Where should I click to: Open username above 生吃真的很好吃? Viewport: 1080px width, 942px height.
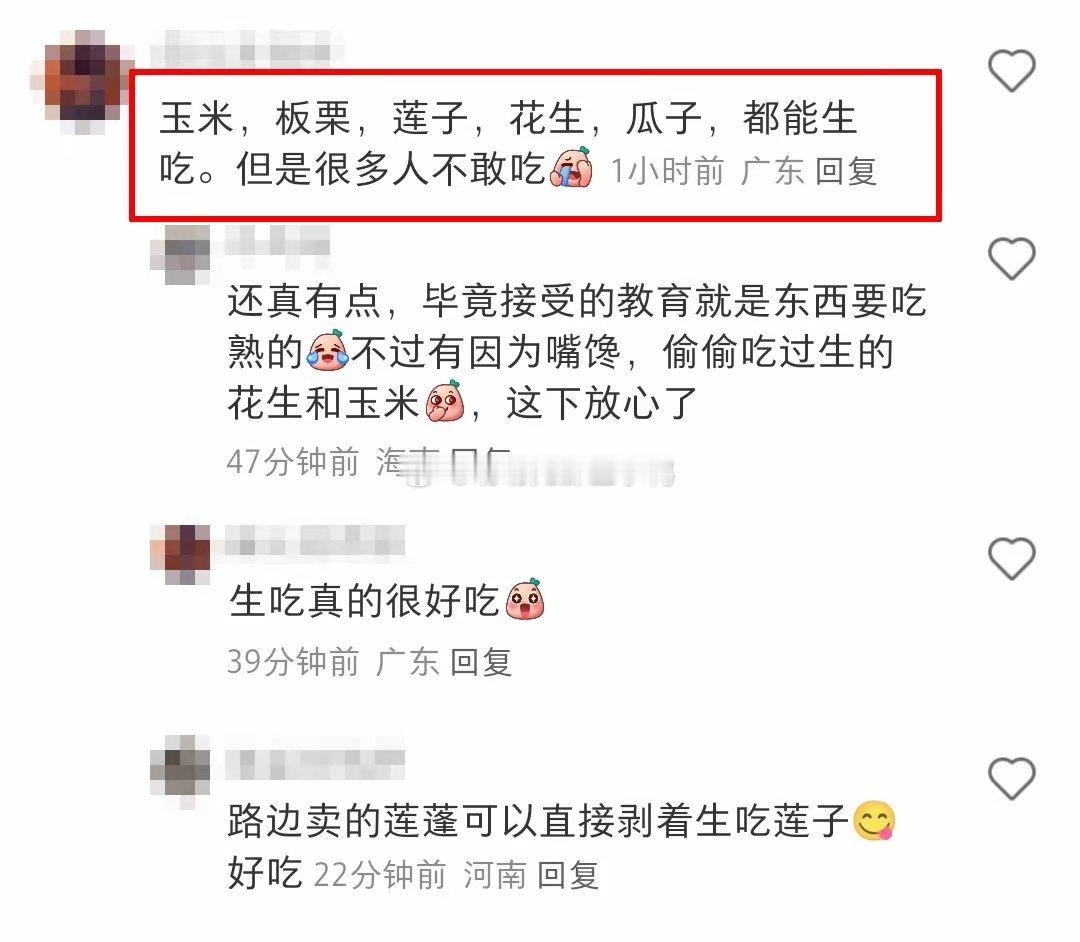click(314, 541)
